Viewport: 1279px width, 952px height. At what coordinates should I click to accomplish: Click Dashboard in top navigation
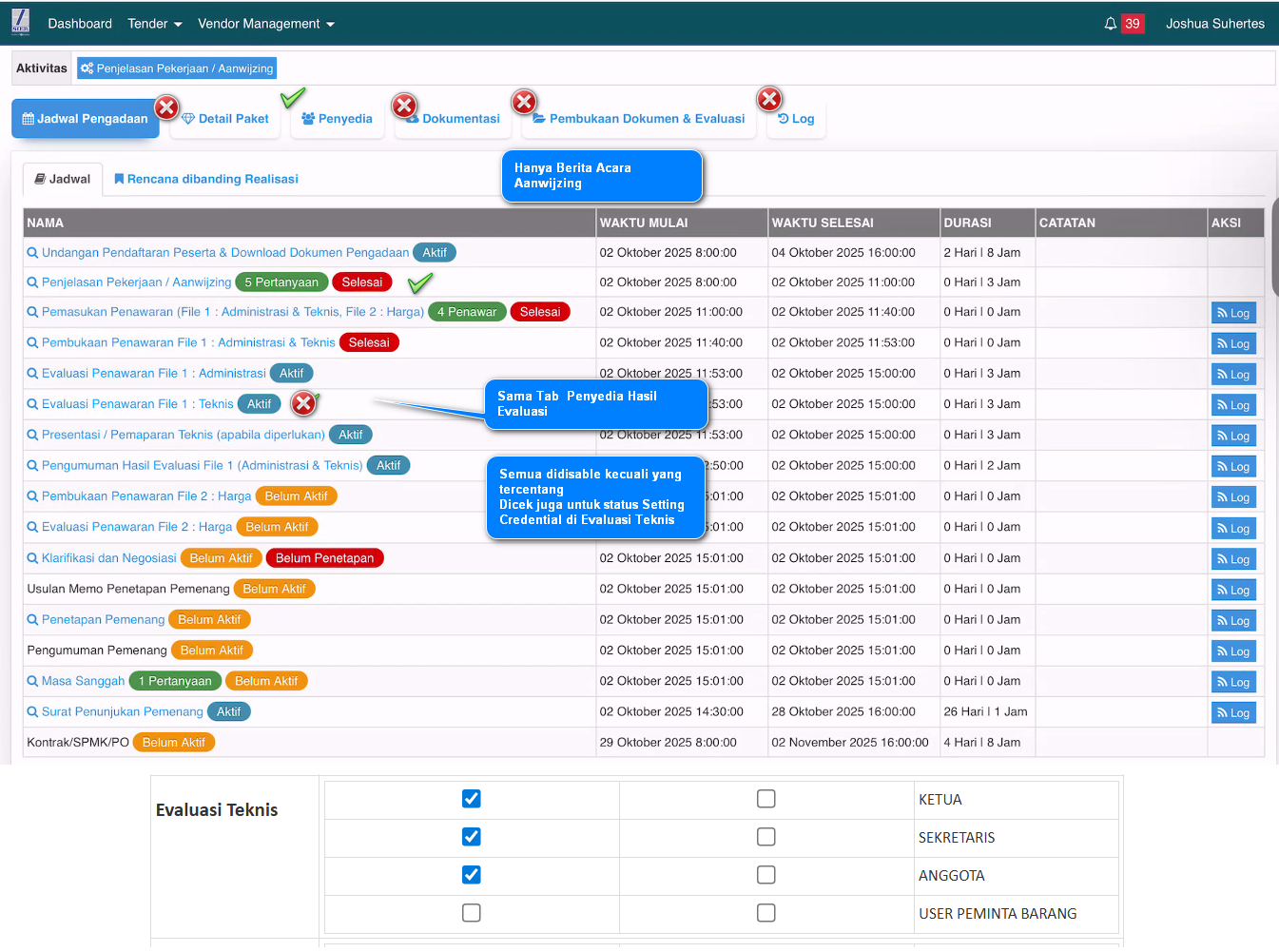pos(80,24)
